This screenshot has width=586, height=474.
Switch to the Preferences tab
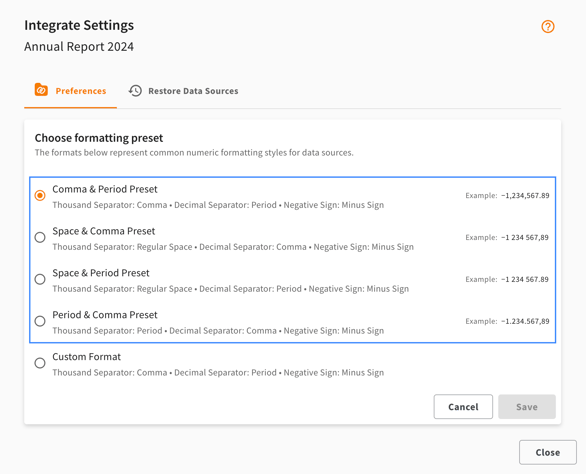(70, 91)
